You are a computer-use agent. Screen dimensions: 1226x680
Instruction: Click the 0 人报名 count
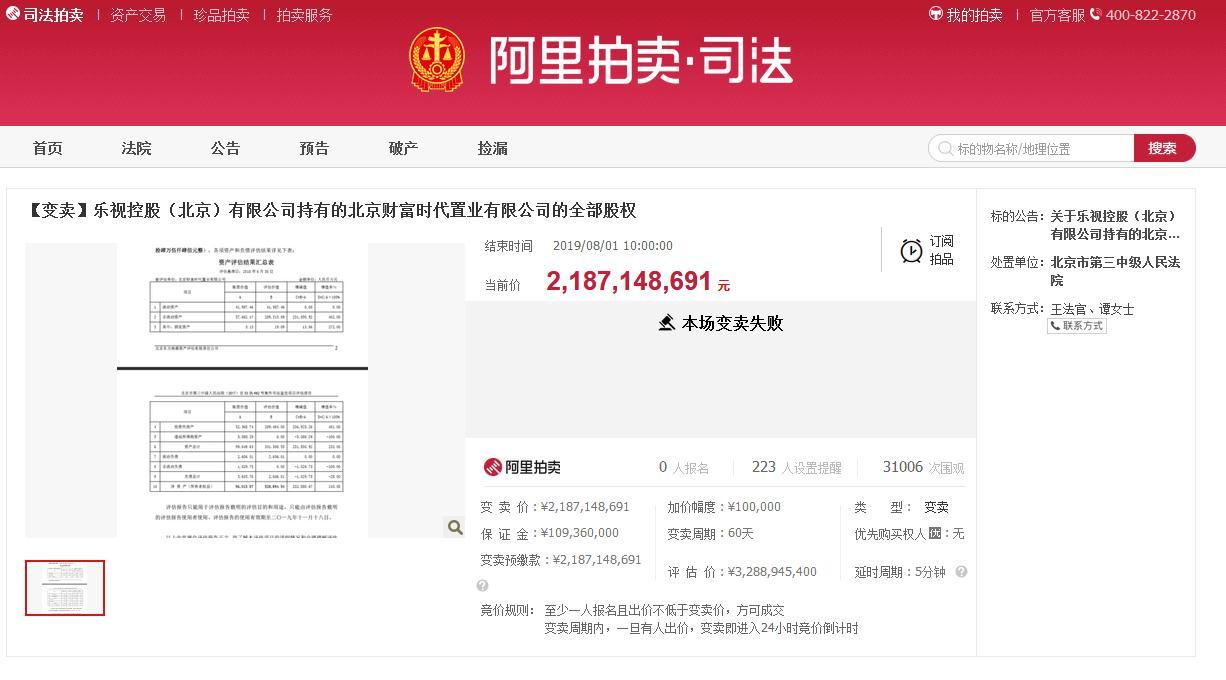(x=684, y=467)
